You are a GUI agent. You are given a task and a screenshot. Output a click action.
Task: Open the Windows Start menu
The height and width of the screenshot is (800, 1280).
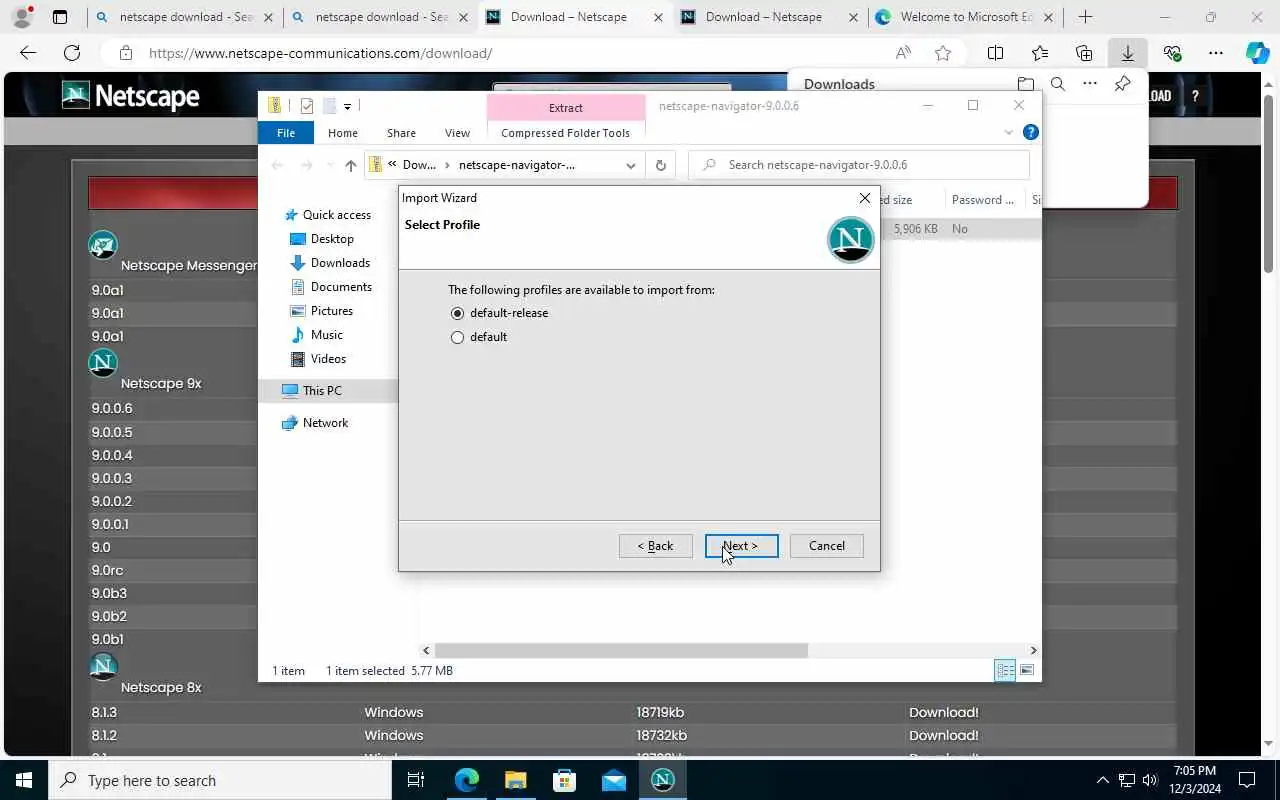coord(24,780)
